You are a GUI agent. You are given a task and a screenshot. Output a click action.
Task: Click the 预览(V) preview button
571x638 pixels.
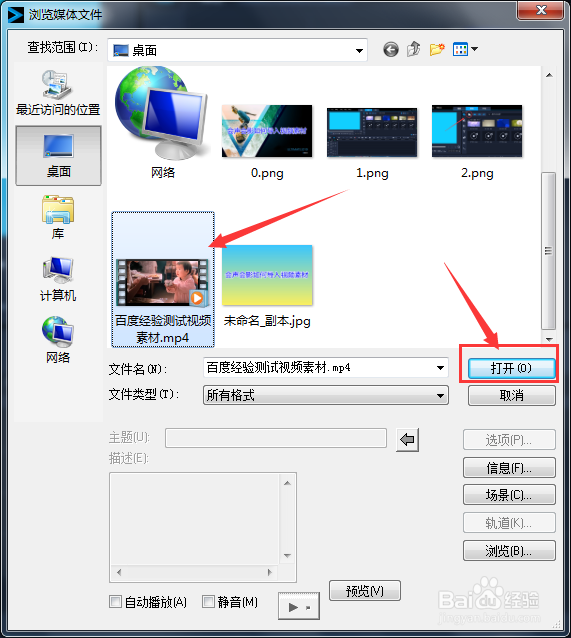click(365, 590)
